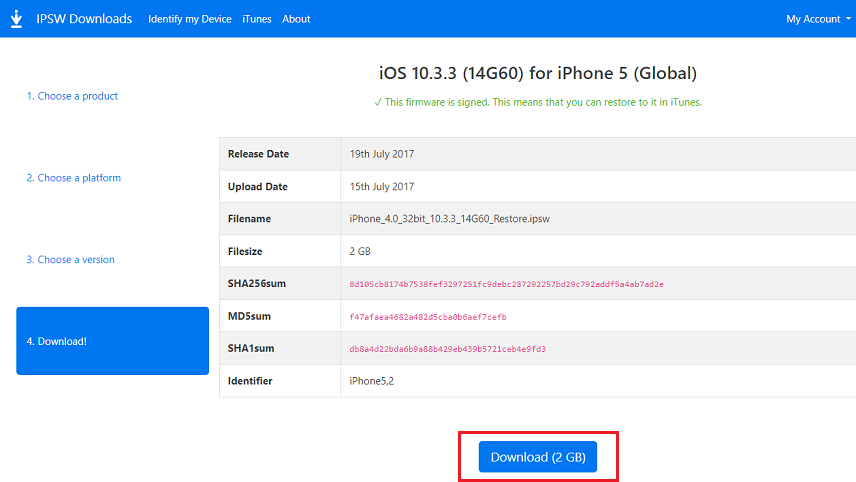Click the Filesize row label
The width and height of the screenshot is (856, 482).
(245, 251)
